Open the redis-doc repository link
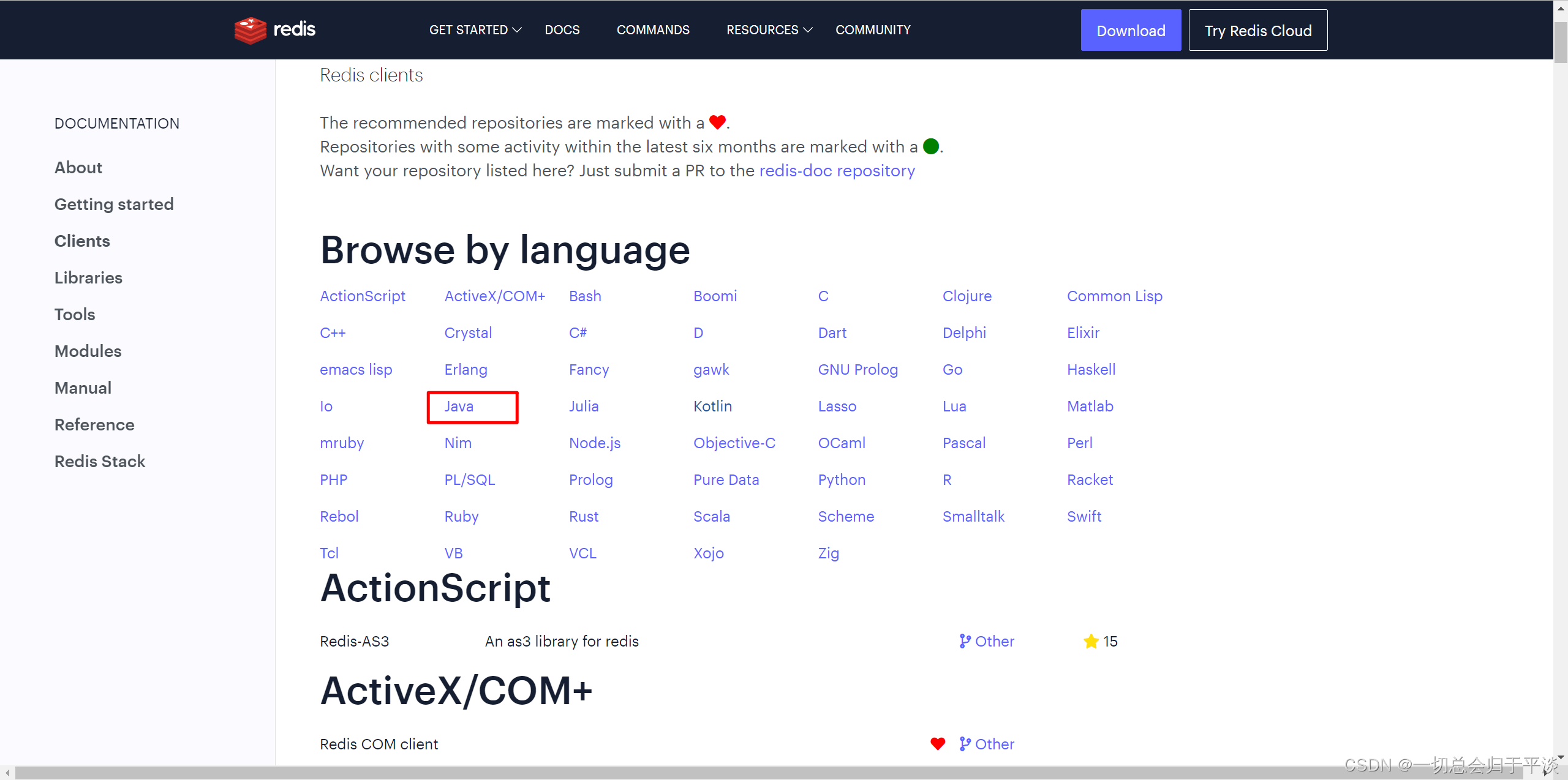 point(837,171)
